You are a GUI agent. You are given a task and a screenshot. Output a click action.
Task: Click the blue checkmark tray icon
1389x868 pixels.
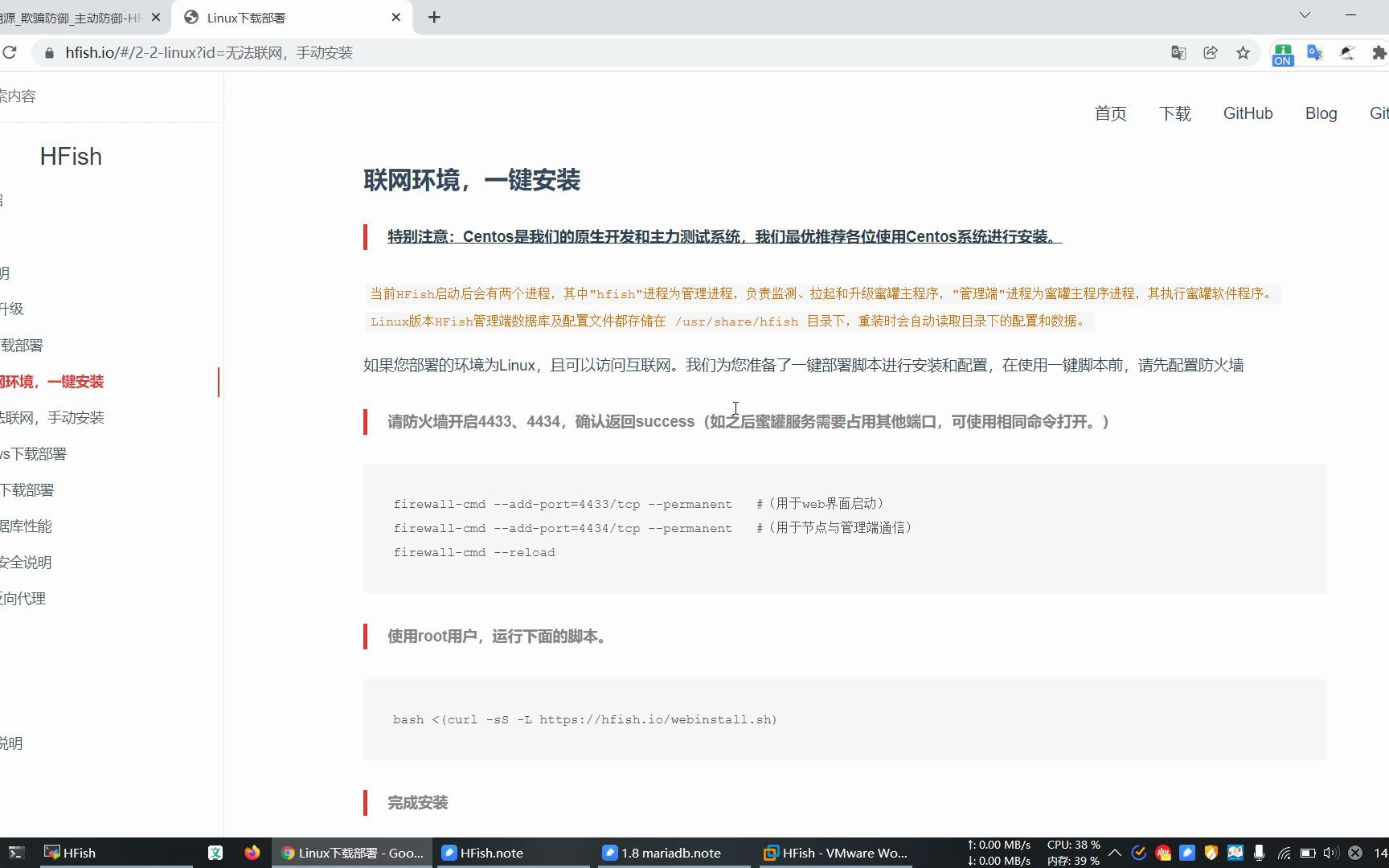click(x=1139, y=853)
